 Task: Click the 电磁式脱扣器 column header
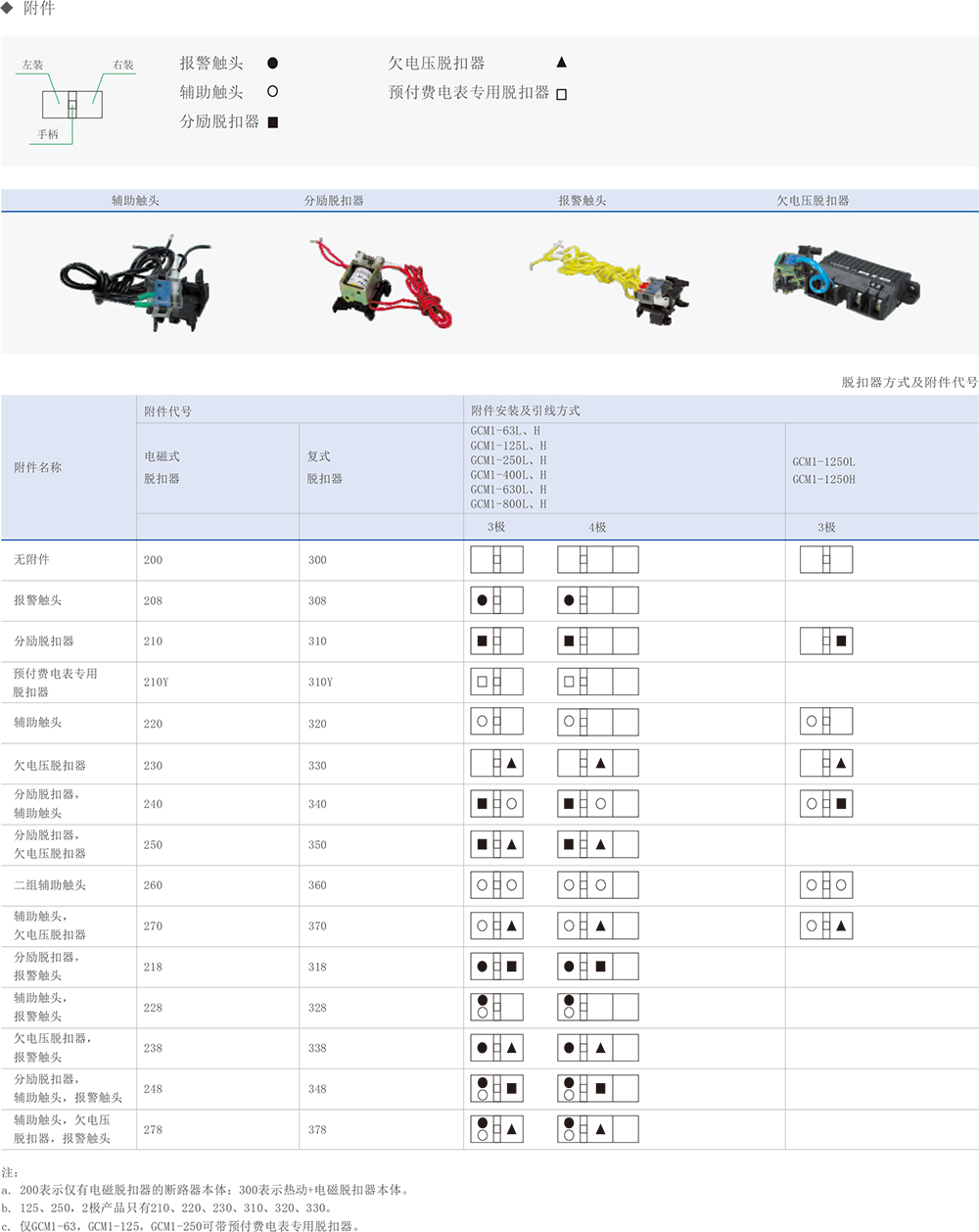click(x=163, y=467)
